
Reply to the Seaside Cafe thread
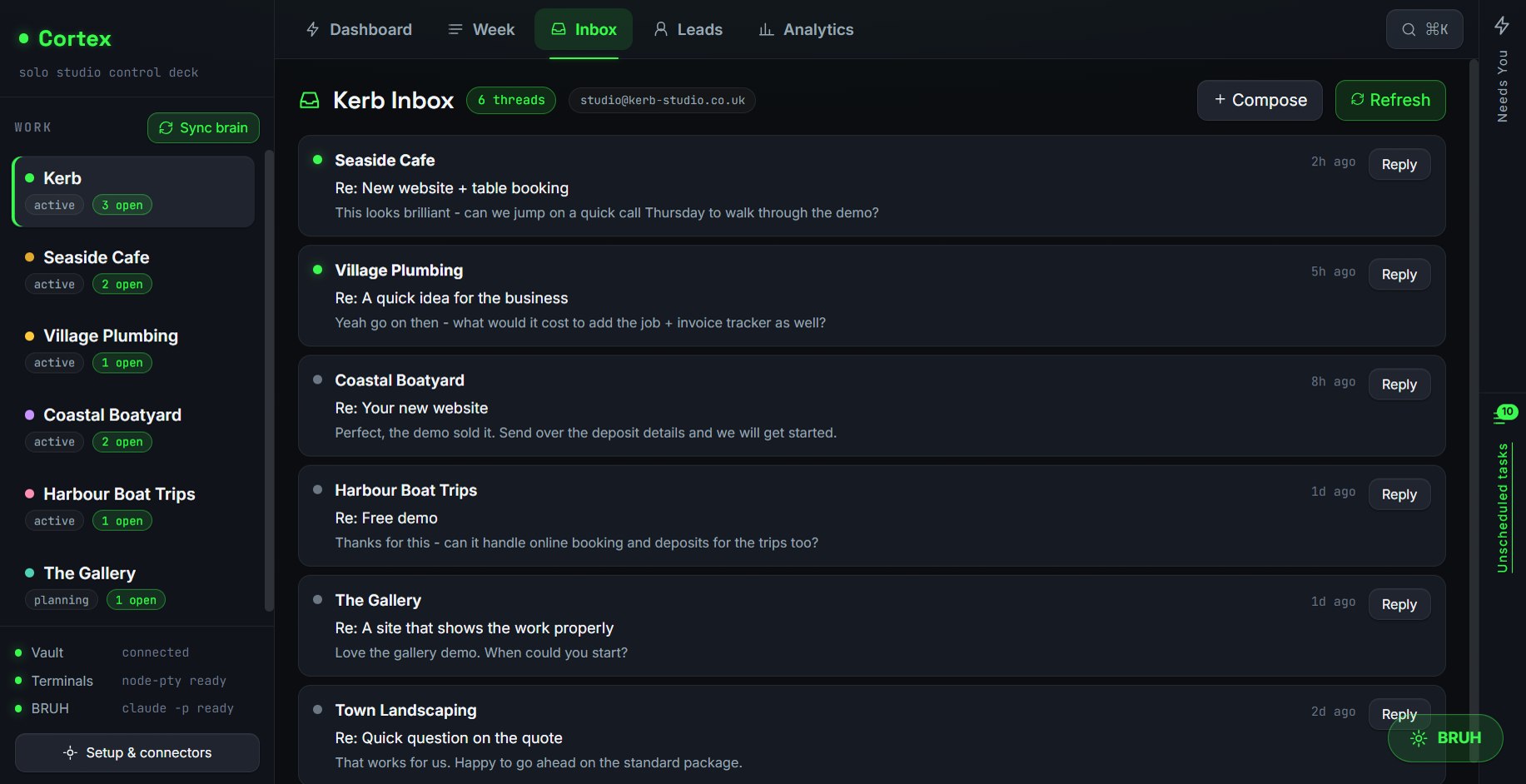pos(1399,164)
